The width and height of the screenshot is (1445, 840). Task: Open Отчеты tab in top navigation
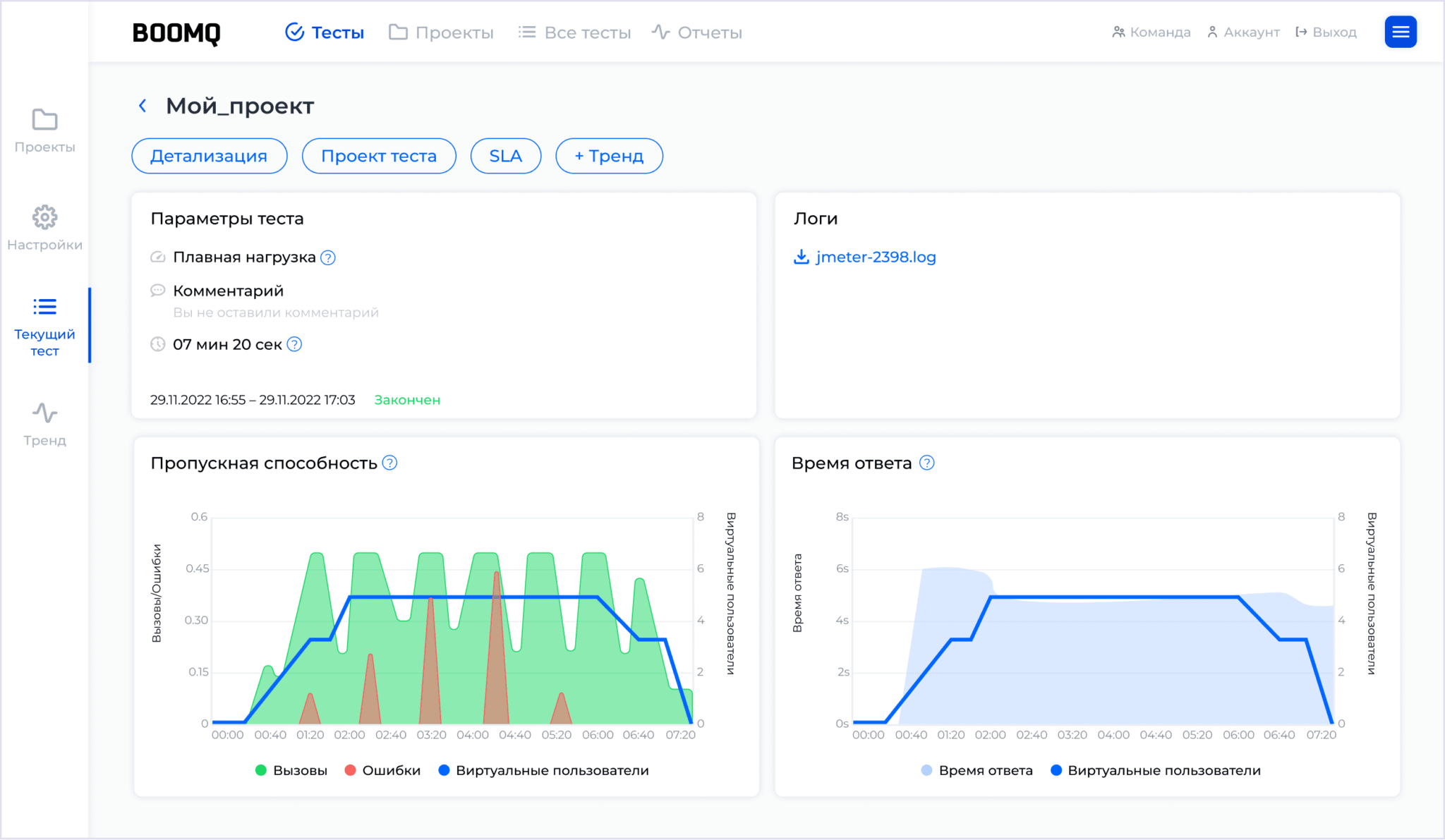696,32
